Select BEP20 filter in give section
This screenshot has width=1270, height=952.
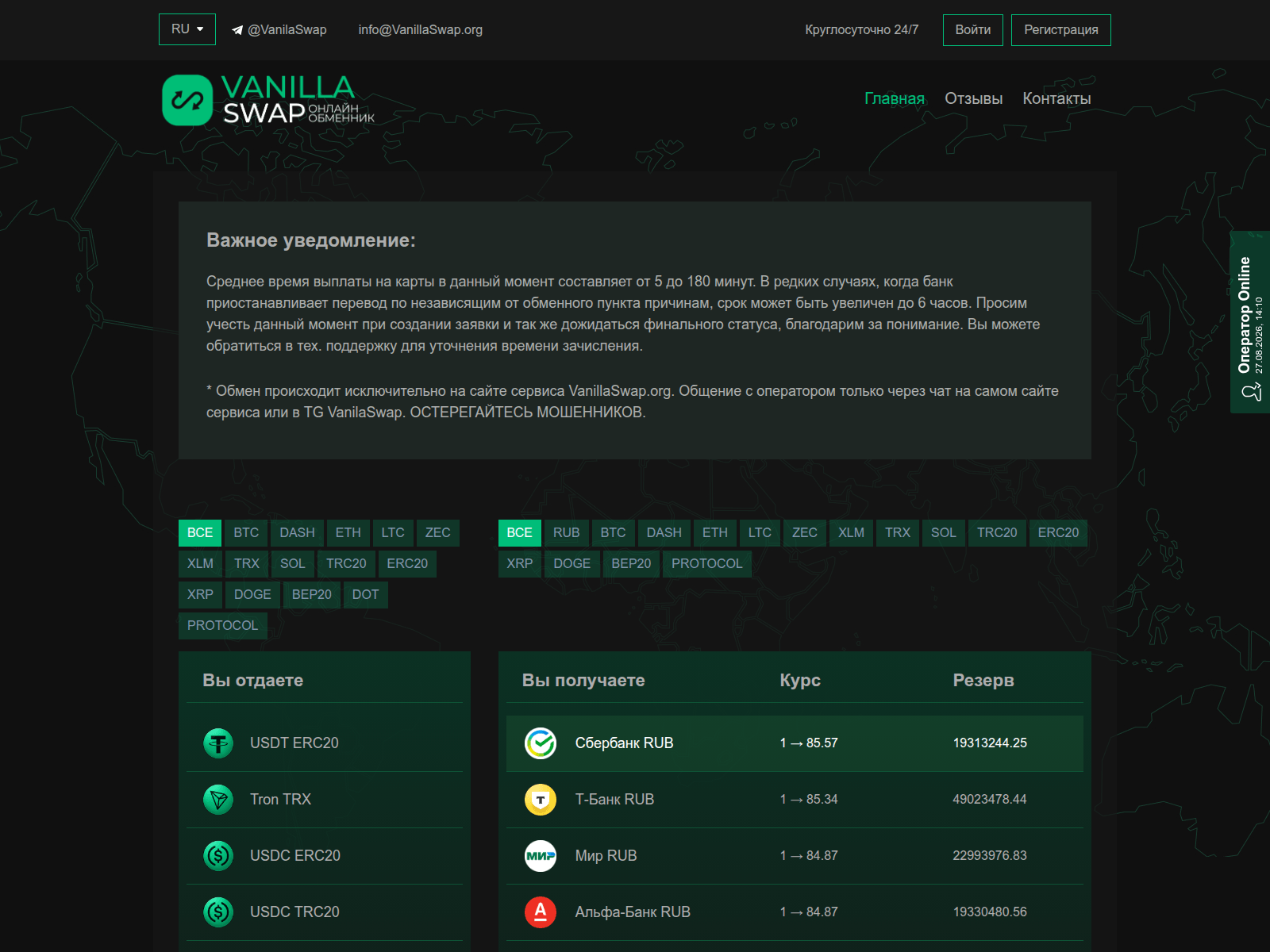coord(312,595)
